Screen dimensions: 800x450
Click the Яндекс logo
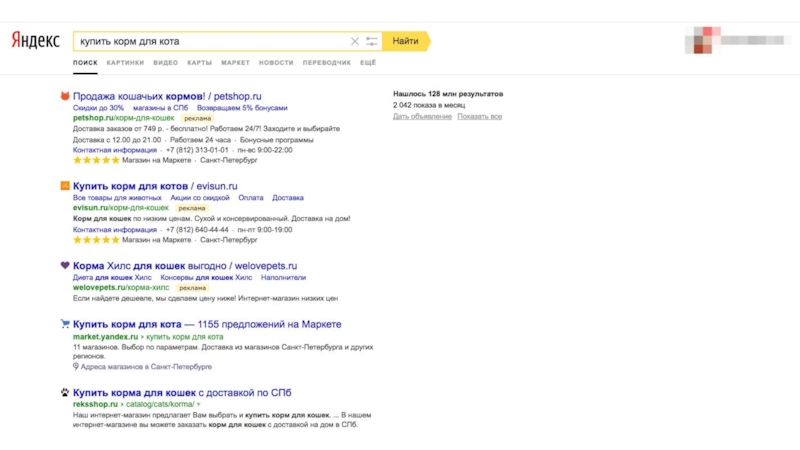point(36,41)
